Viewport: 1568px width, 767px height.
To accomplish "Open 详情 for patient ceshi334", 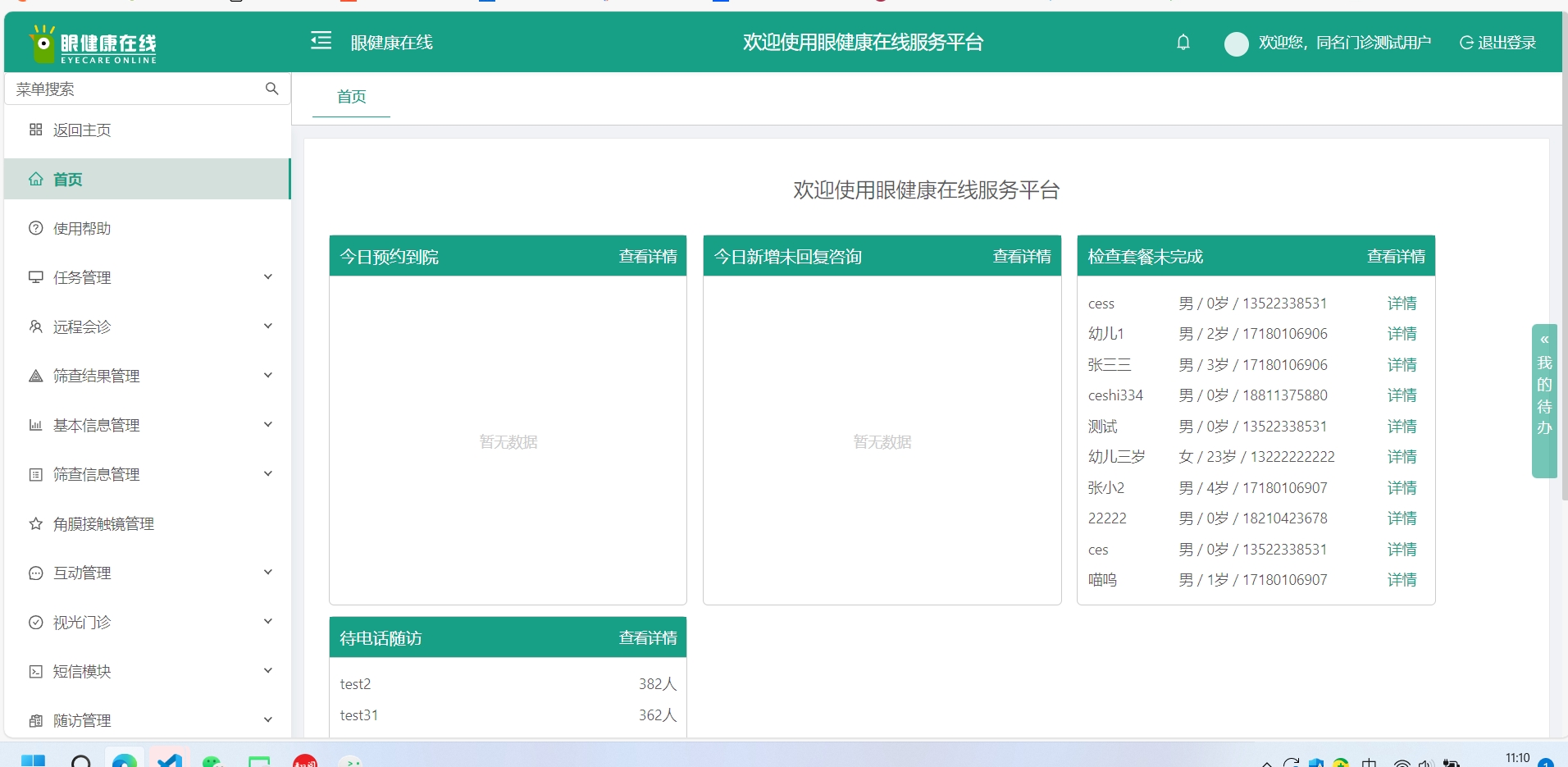I will coord(1402,395).
